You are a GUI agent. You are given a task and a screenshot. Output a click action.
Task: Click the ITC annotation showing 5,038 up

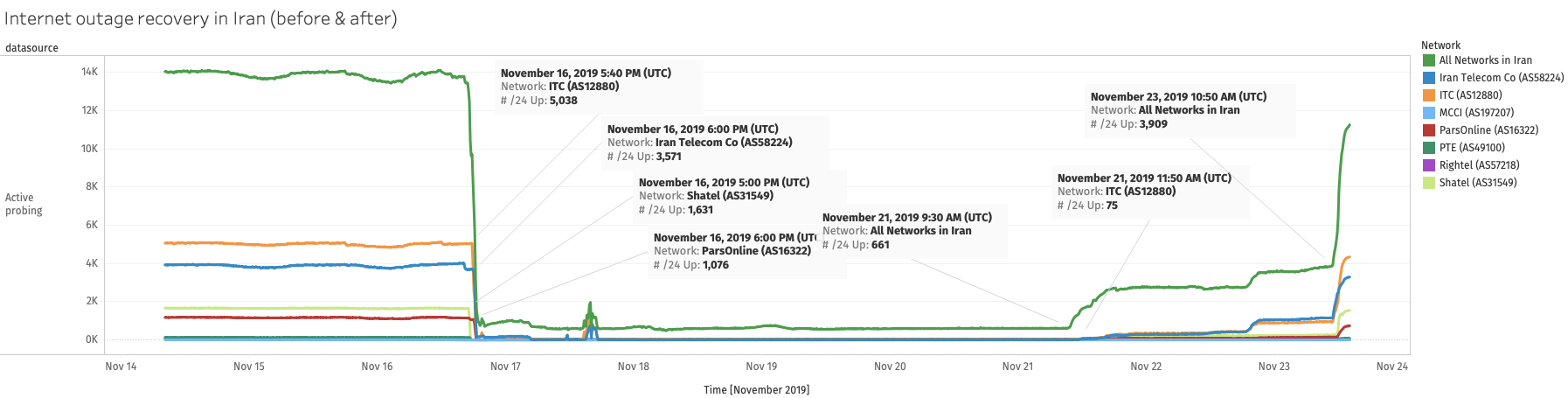[586, 87]
